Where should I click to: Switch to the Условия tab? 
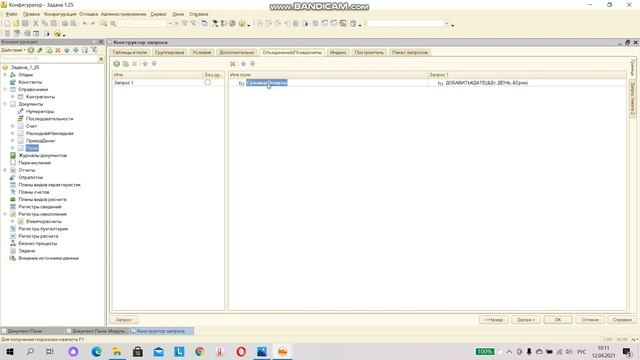click(x=202, y=52)
